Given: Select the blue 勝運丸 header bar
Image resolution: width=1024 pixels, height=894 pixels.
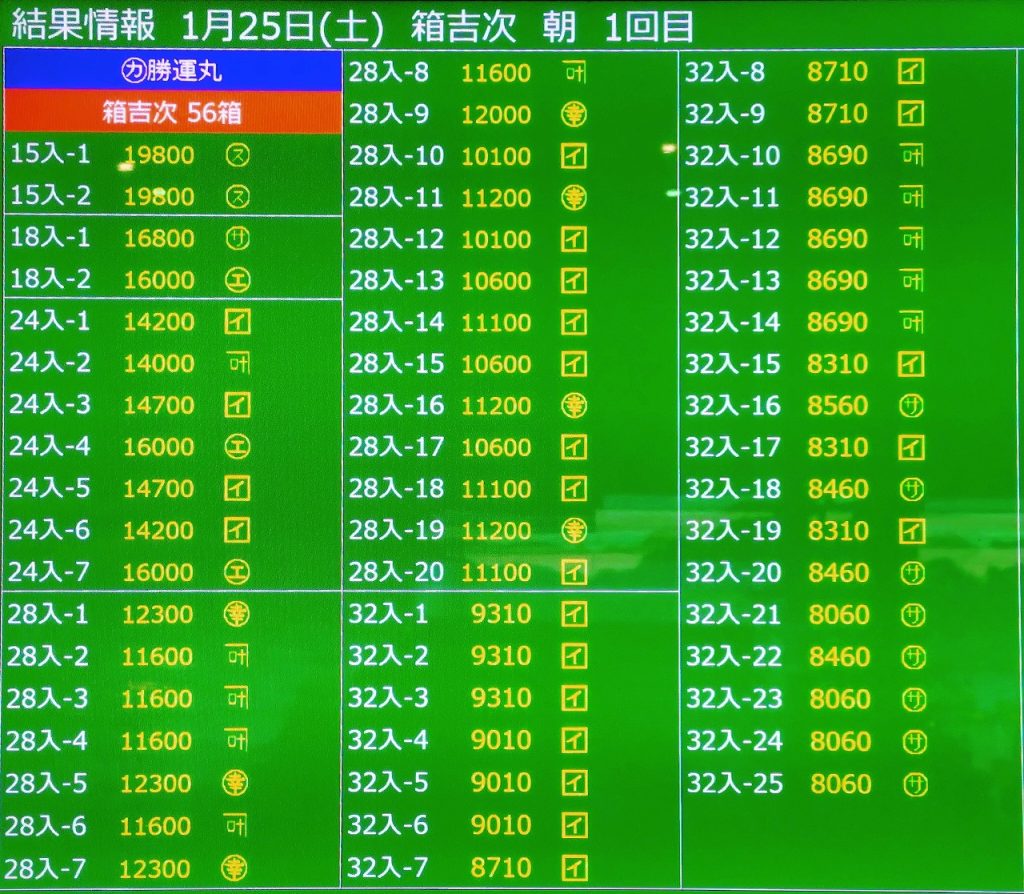Looking at the screenshot, I should tap(173, 72).
